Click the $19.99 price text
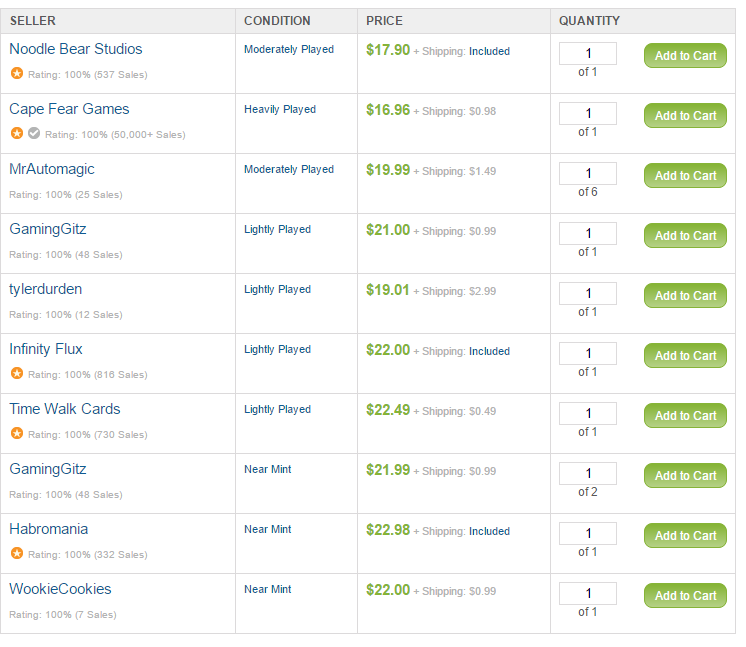 388,170
